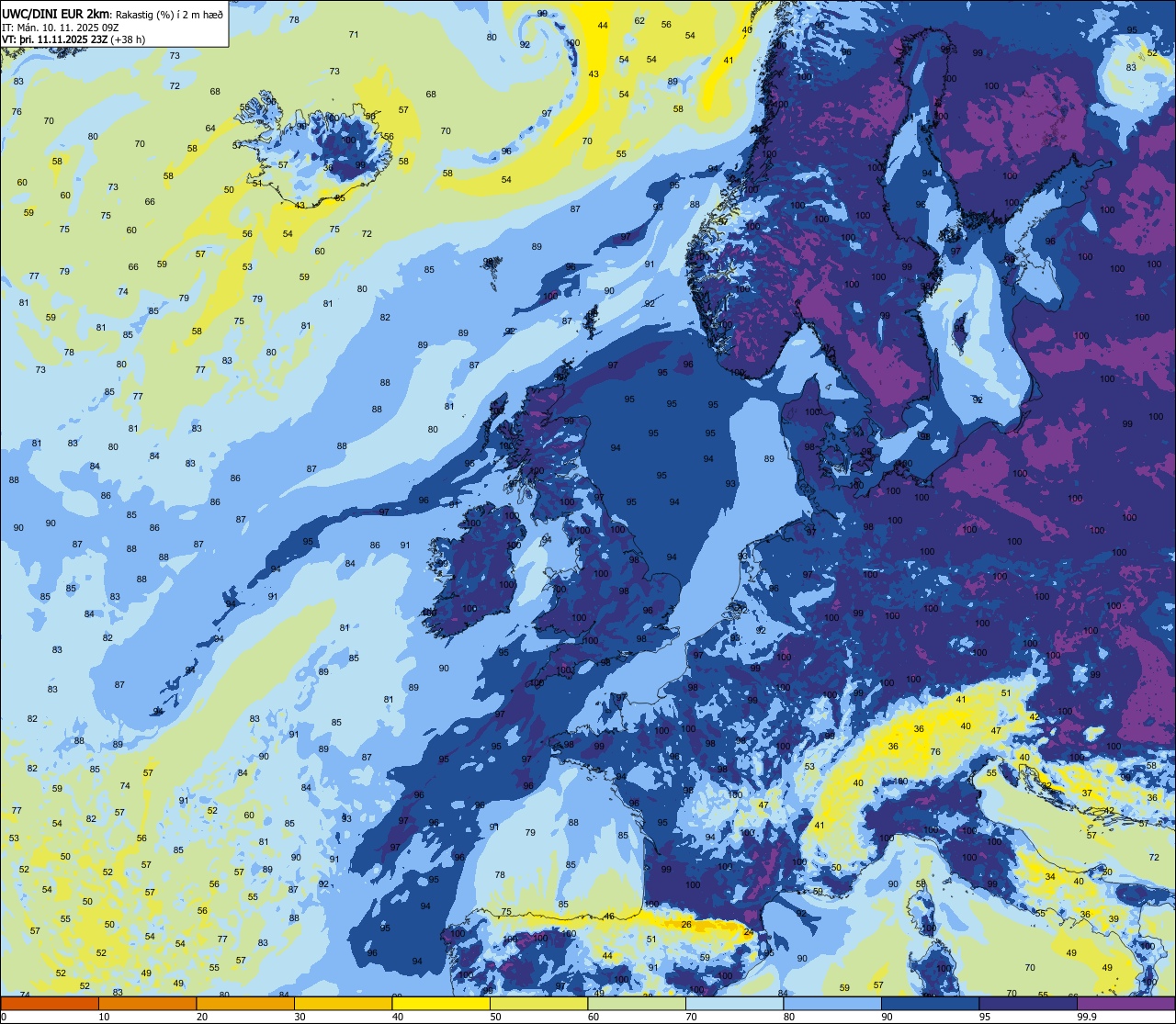1176x1024 pixels.
Task: Click the legend tick label '95'
Action: point(985,1017)
